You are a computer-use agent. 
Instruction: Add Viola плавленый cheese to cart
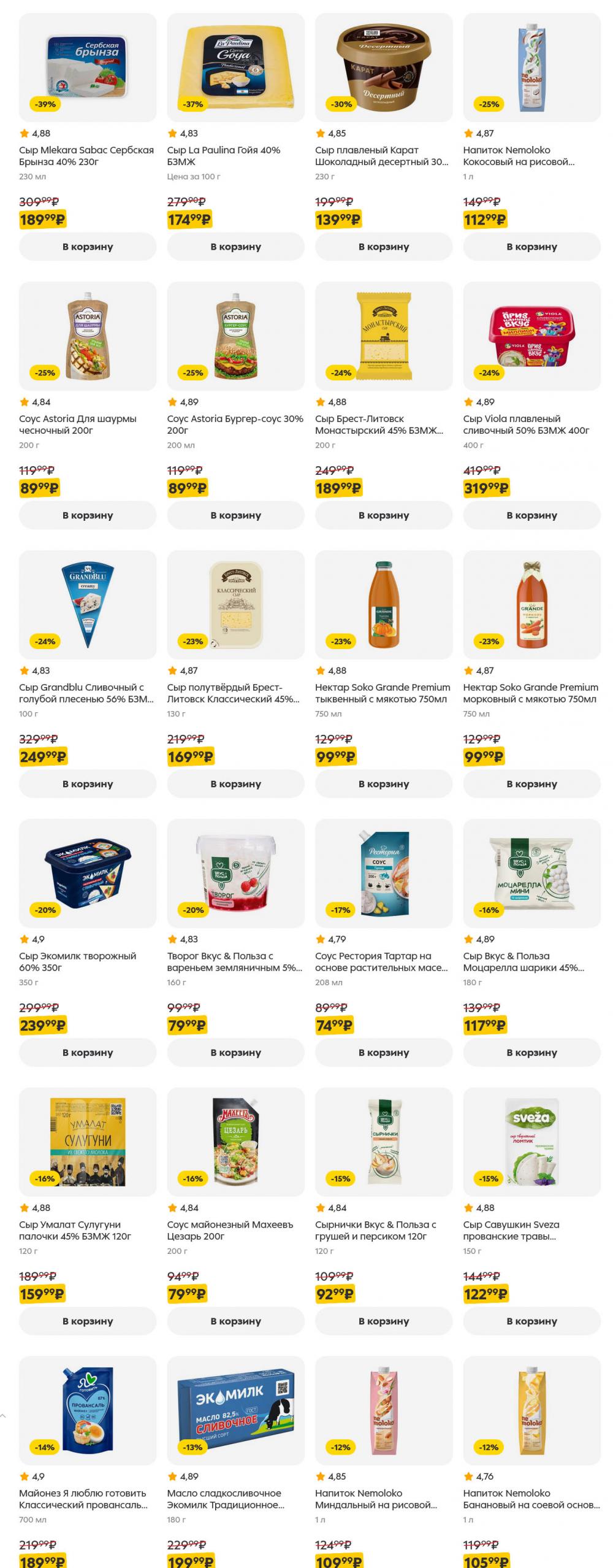point(531,515)
